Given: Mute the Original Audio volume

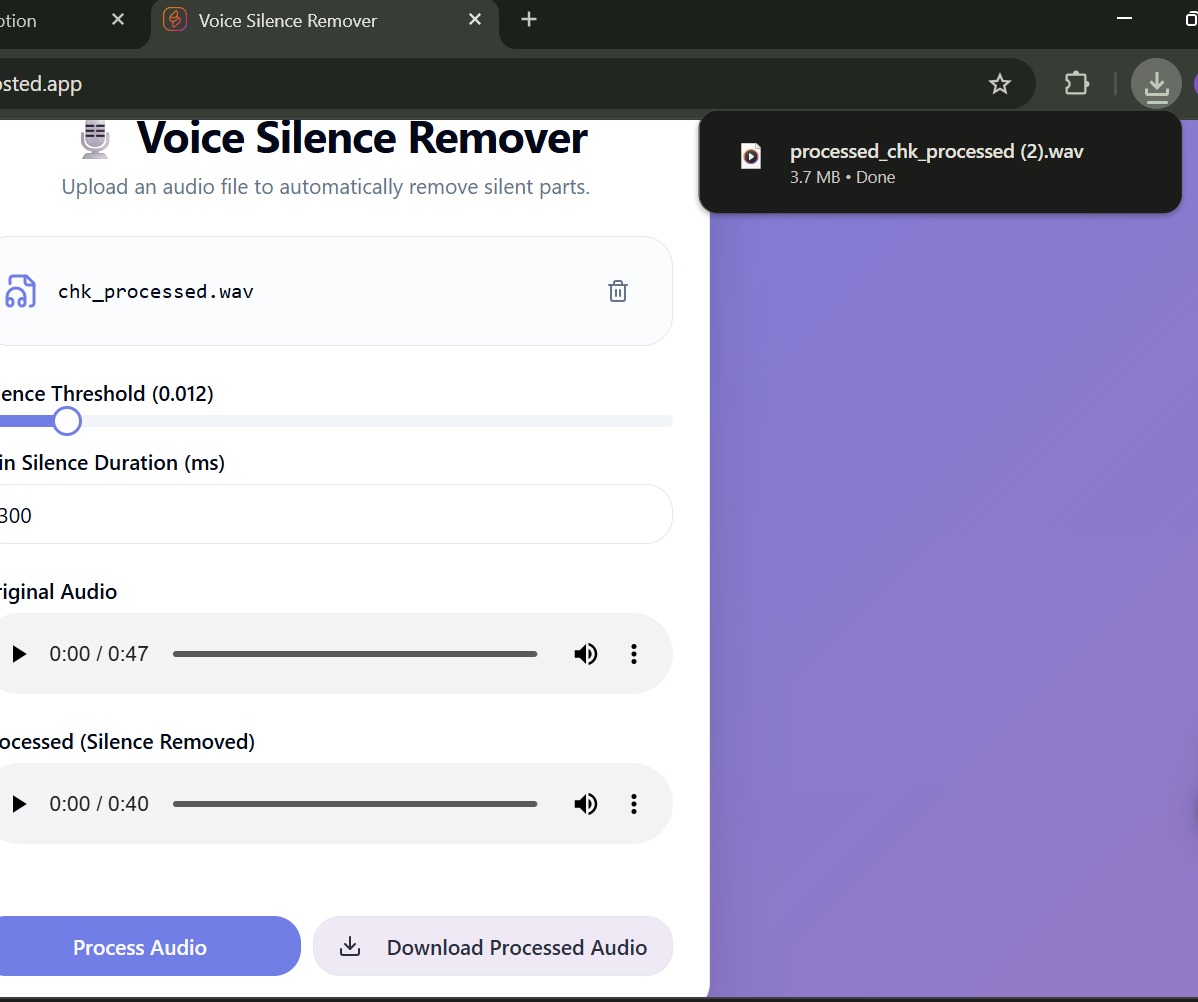Looking at the screenshot, I should point(586,654).
